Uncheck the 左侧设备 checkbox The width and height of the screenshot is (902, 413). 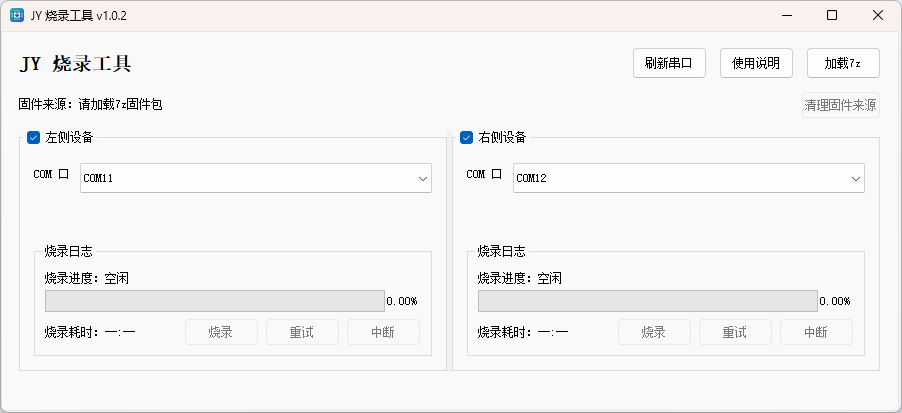[x=33, y=137]
